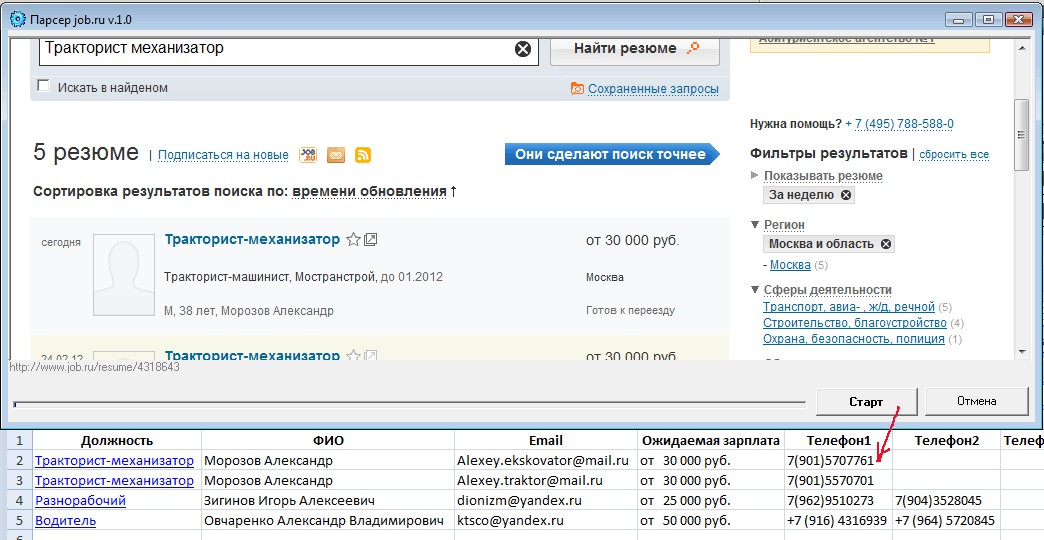This screenshot has height=540, width=1044.
Task: Select phone cell 7(901)5707761
Action: click(838, 461)
